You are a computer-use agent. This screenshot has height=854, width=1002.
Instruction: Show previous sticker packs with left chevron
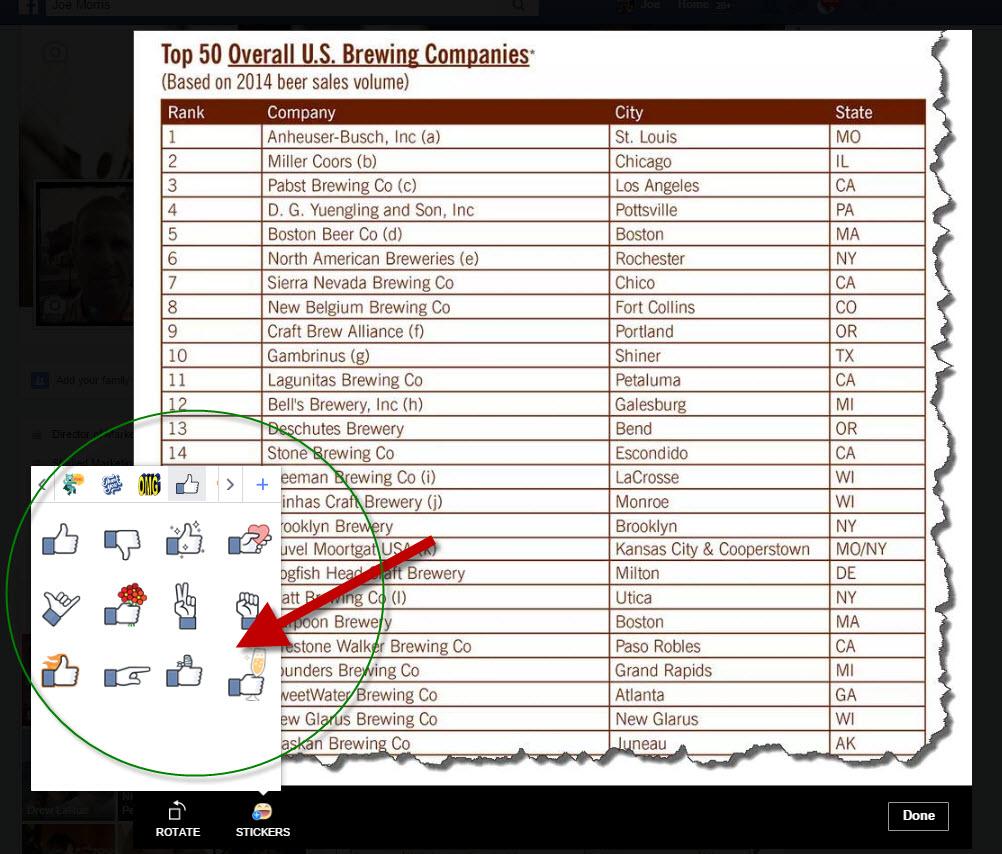click(x=42, y=485)
